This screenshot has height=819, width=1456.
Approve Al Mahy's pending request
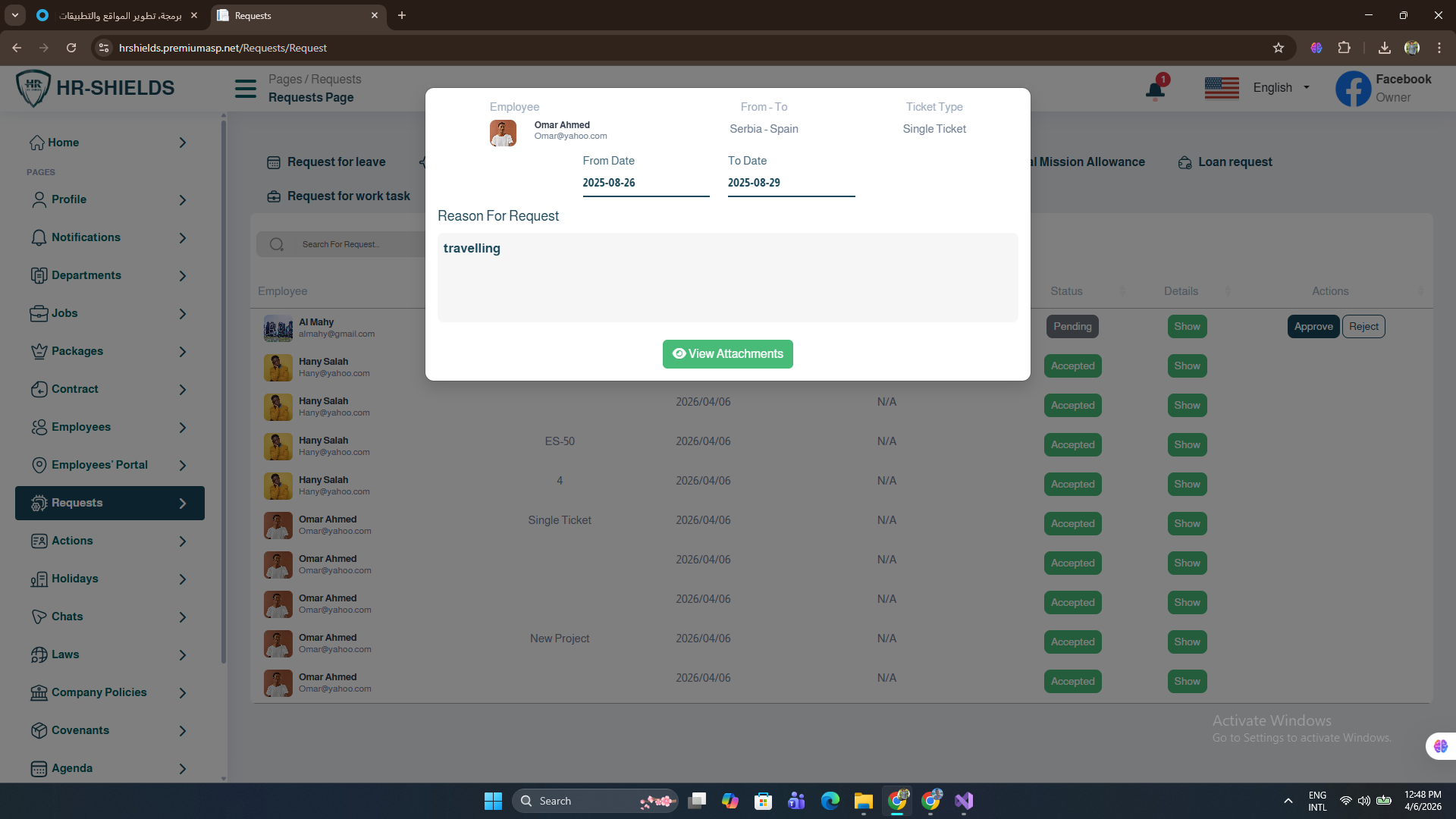click(x=1313, y=327)
